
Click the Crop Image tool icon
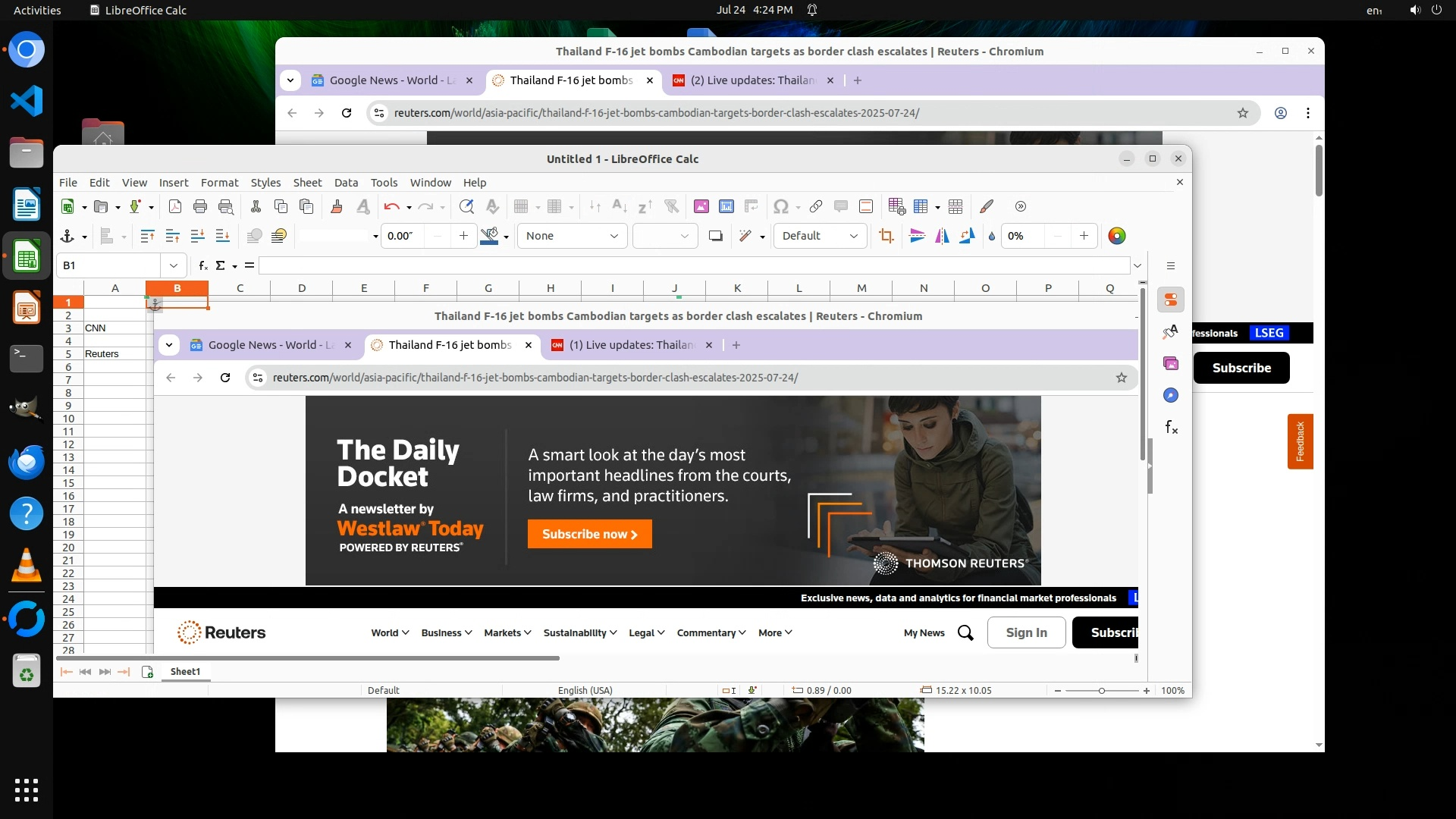(886, 236)
